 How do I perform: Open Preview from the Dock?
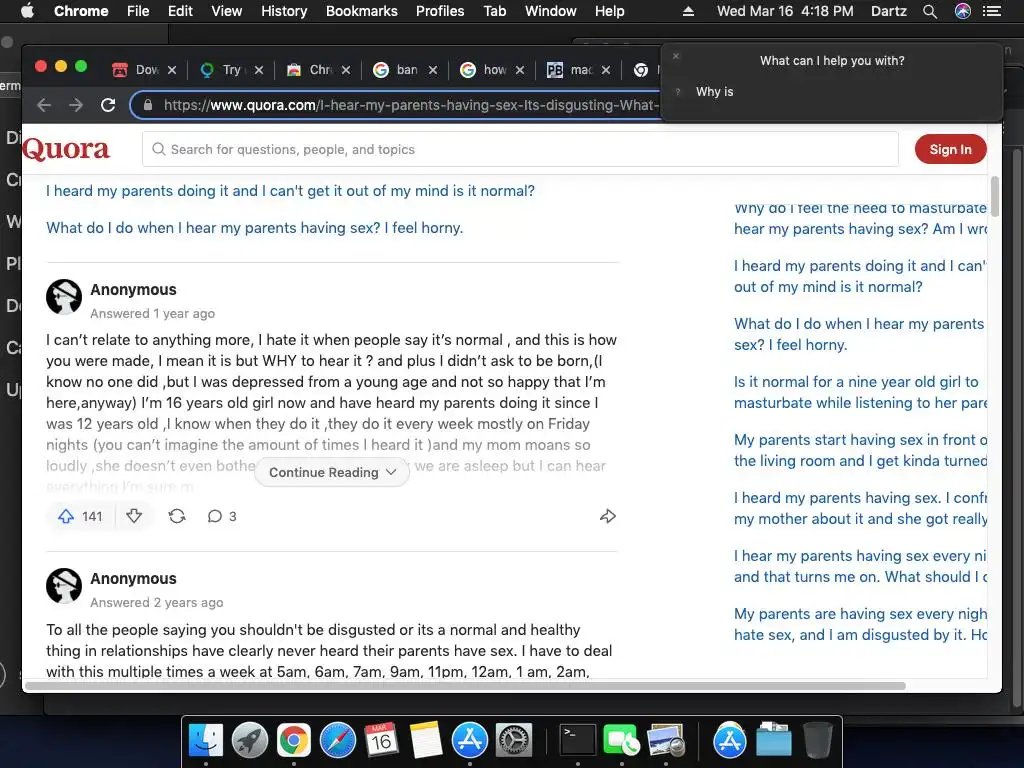tap(665, 741)
